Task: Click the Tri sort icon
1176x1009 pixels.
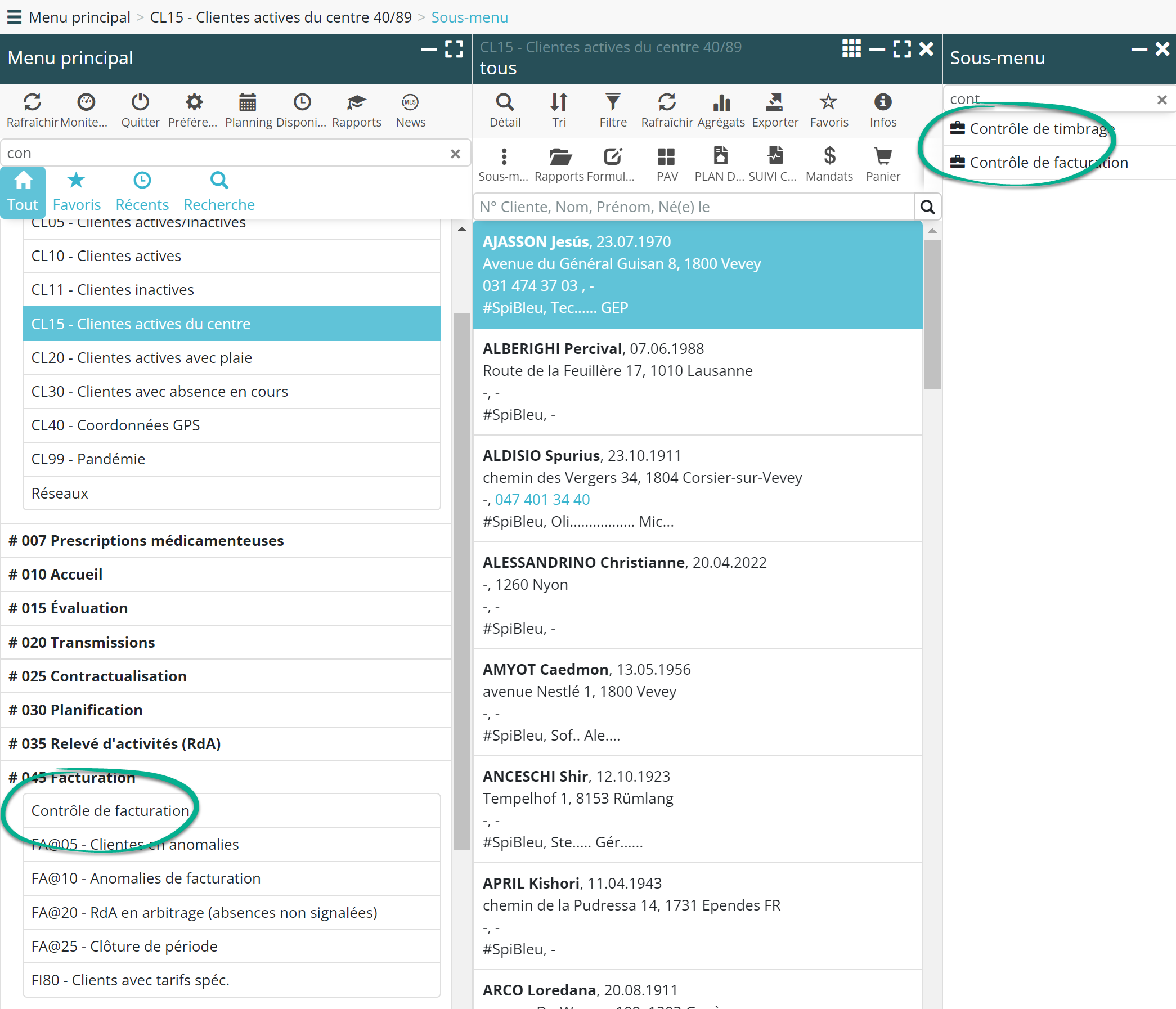Action: pyautogui.click(x=559, y=102)
